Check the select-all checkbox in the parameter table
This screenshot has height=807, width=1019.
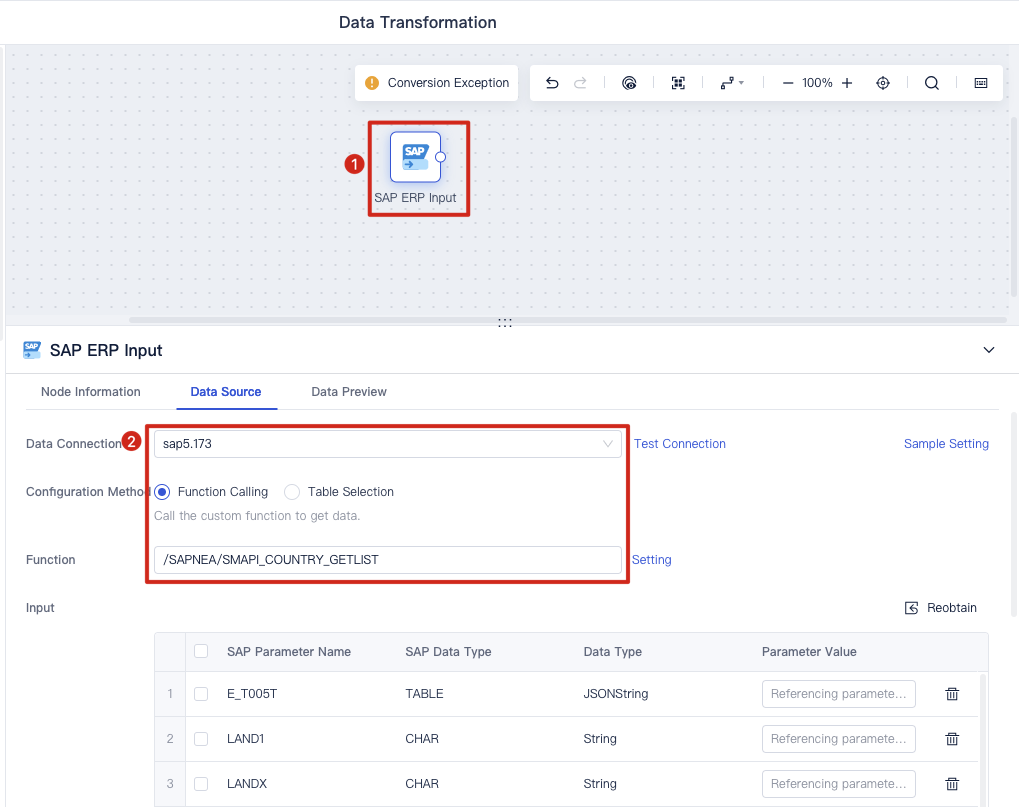[201, 651]
